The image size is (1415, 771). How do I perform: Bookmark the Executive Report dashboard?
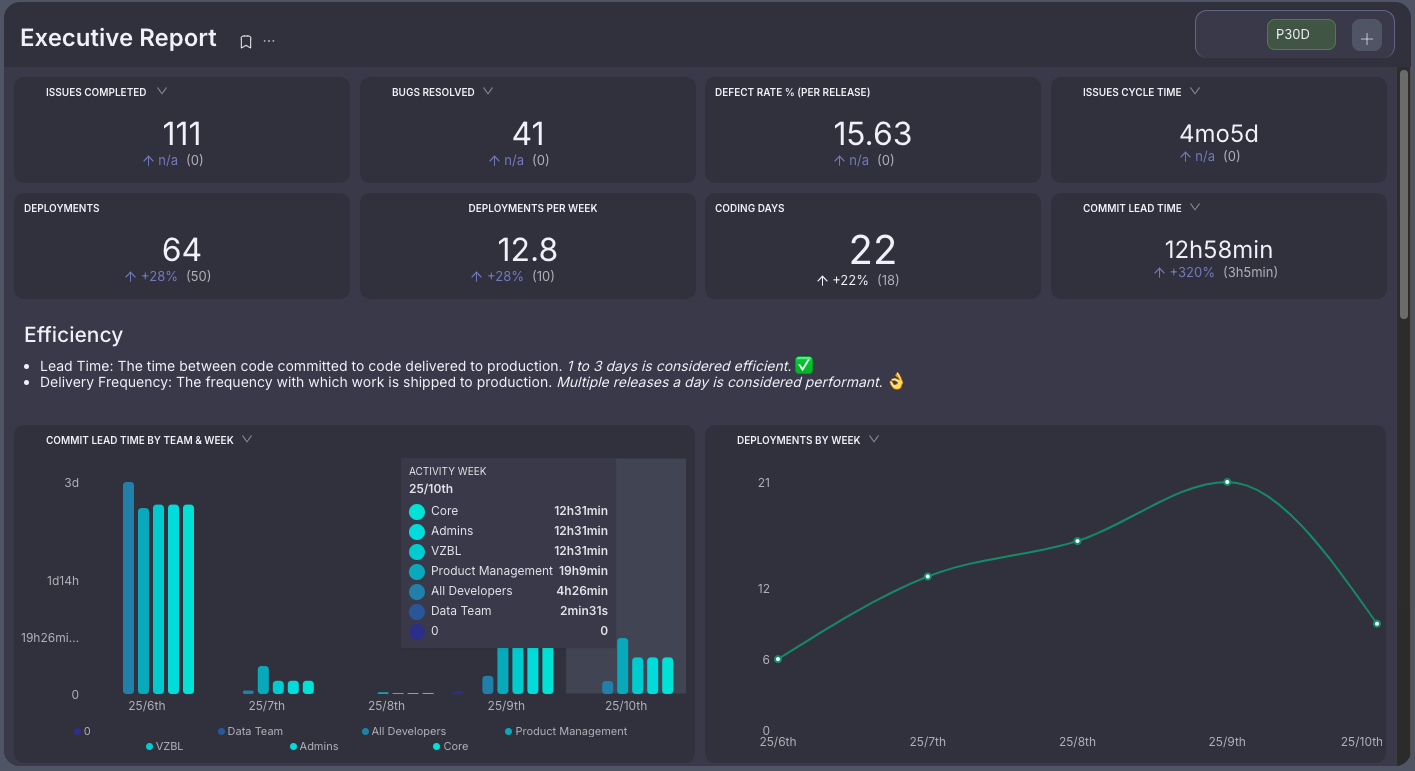245,42
